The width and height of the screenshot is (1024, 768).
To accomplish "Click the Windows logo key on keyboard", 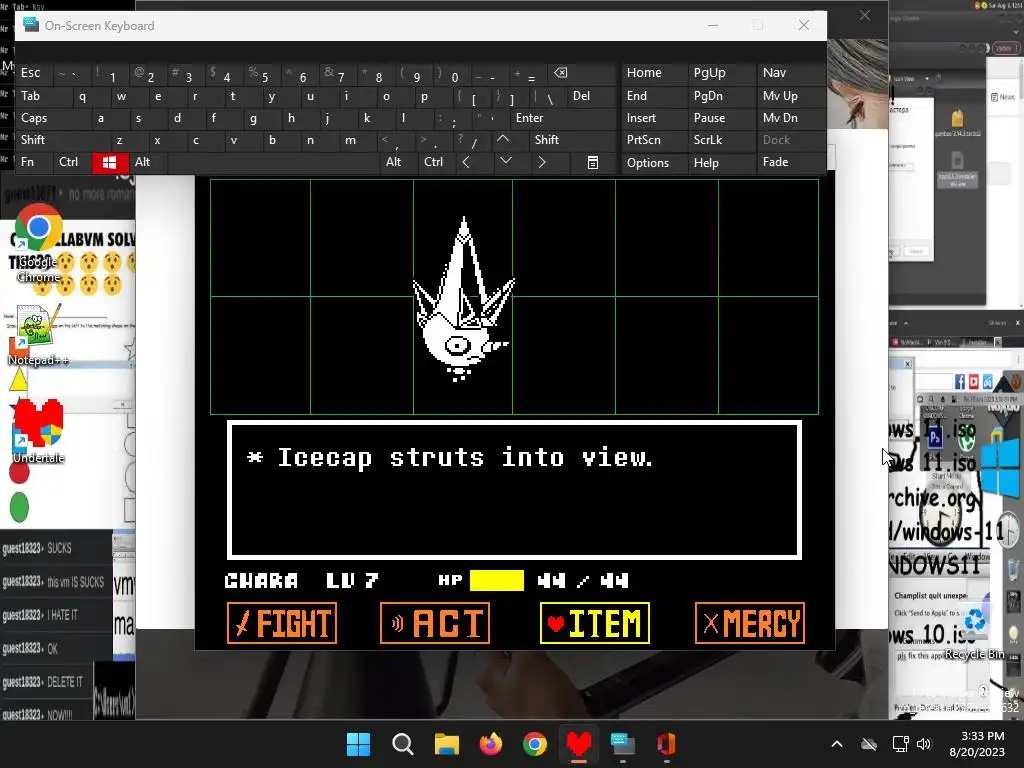I will click(110, 163).
